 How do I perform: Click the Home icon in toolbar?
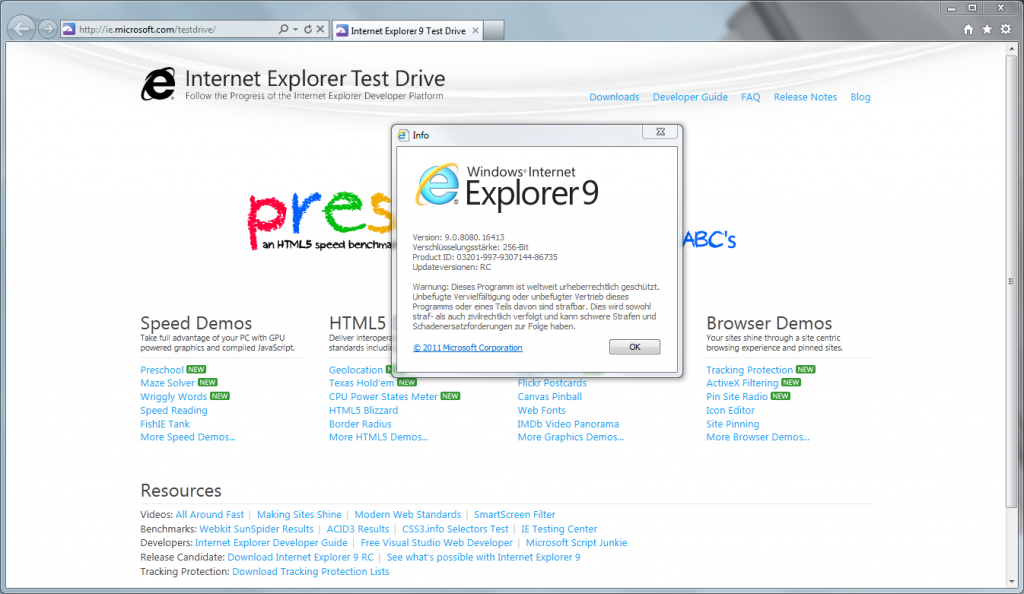tap(968, 29)
